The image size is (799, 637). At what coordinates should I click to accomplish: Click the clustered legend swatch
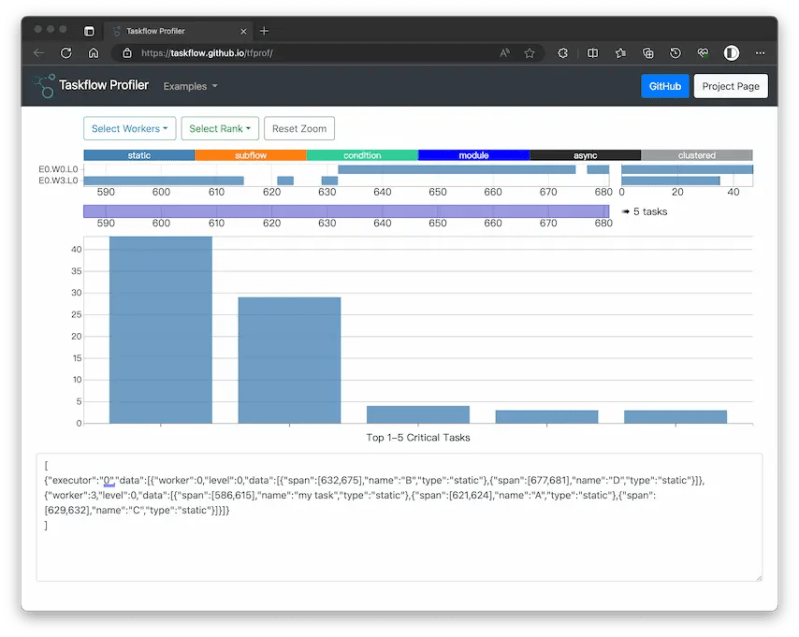tap(697, 155)
